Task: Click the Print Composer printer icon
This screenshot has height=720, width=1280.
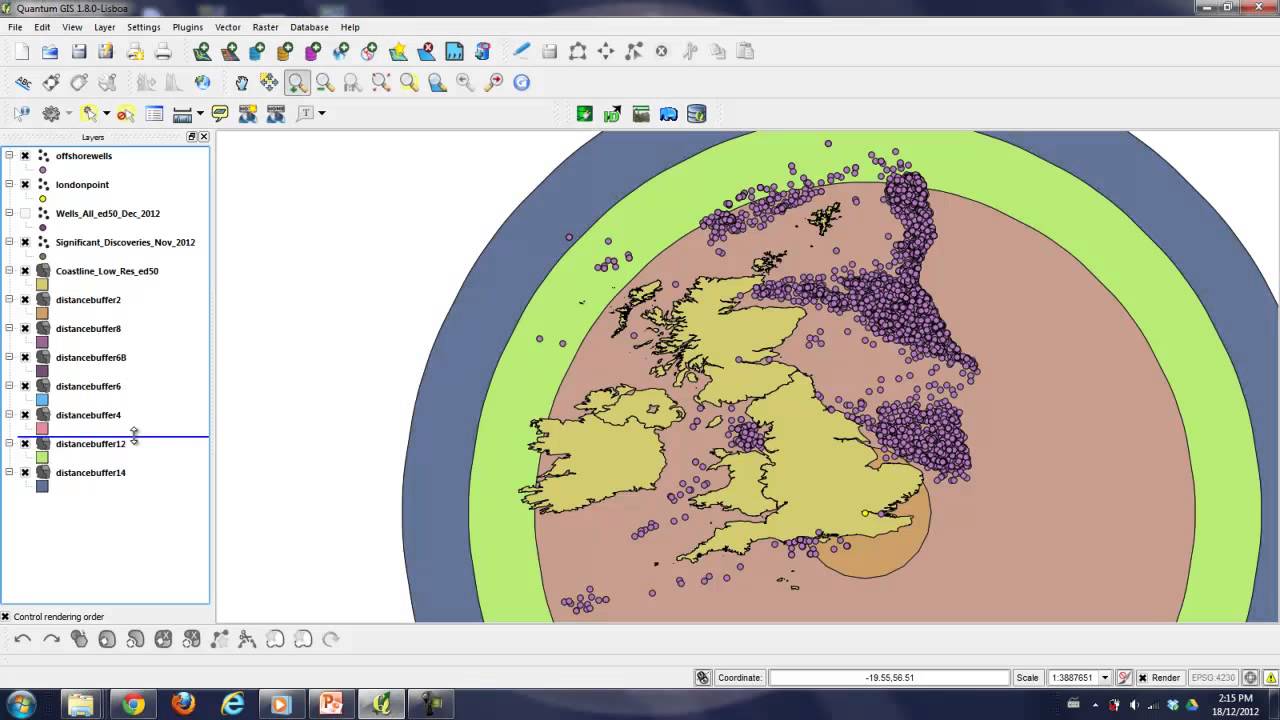Action: [x=163, y=52]
